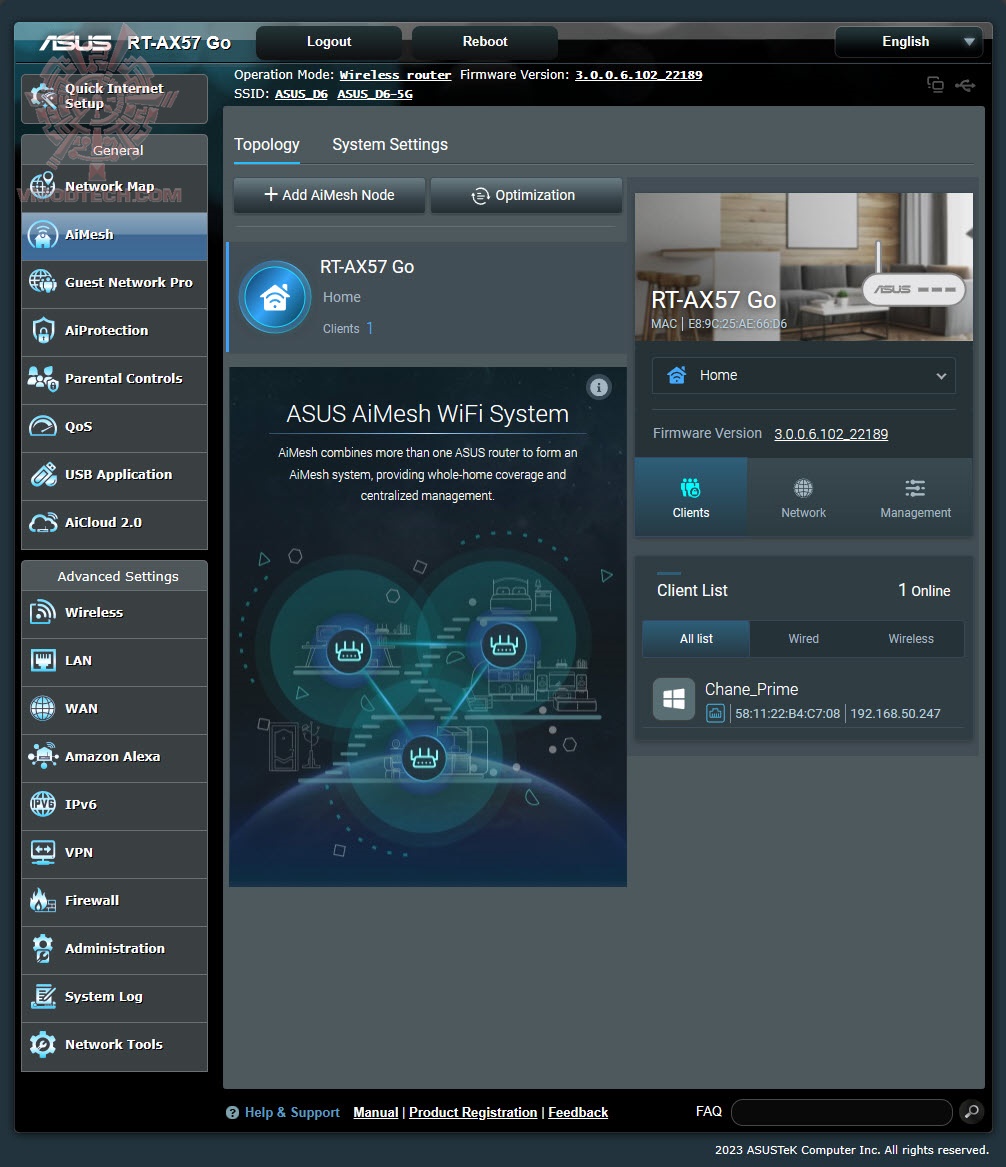The height and width of the screenshot is (1167, 1006).
Task: Click the Guest Network Pro icon
Action: pos(42,282)
